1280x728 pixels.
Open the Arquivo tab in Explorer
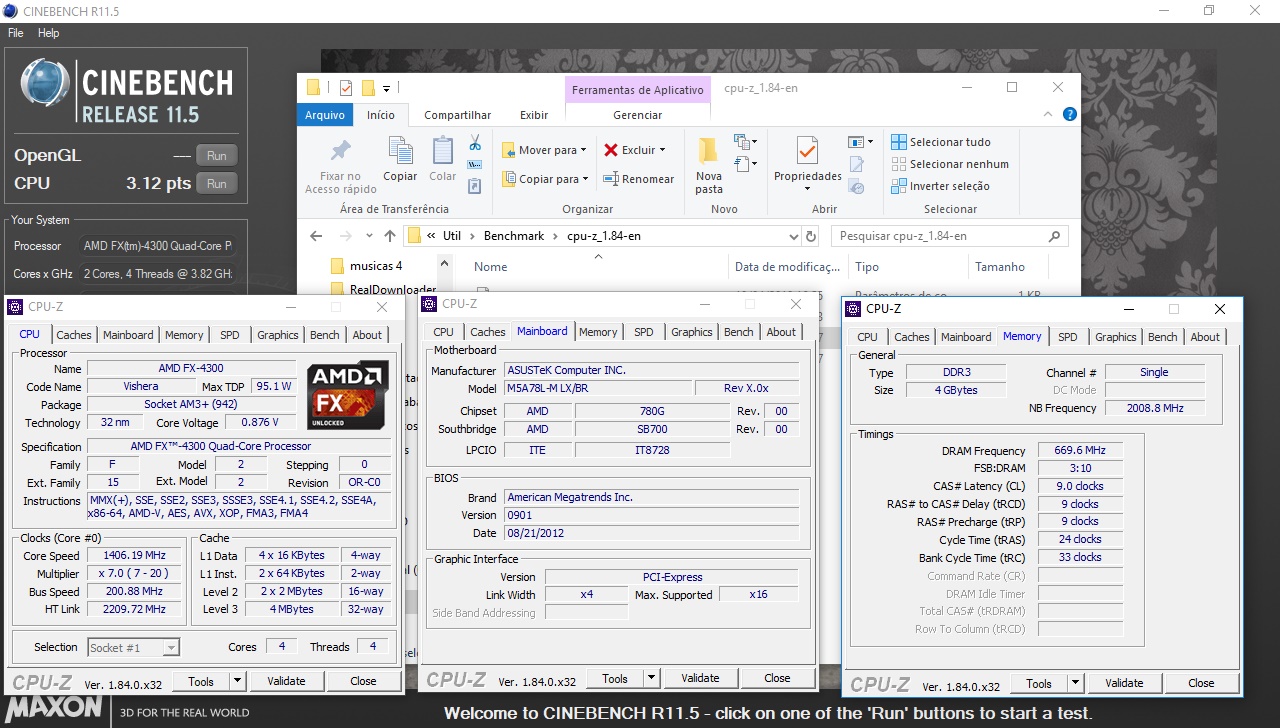325,115
